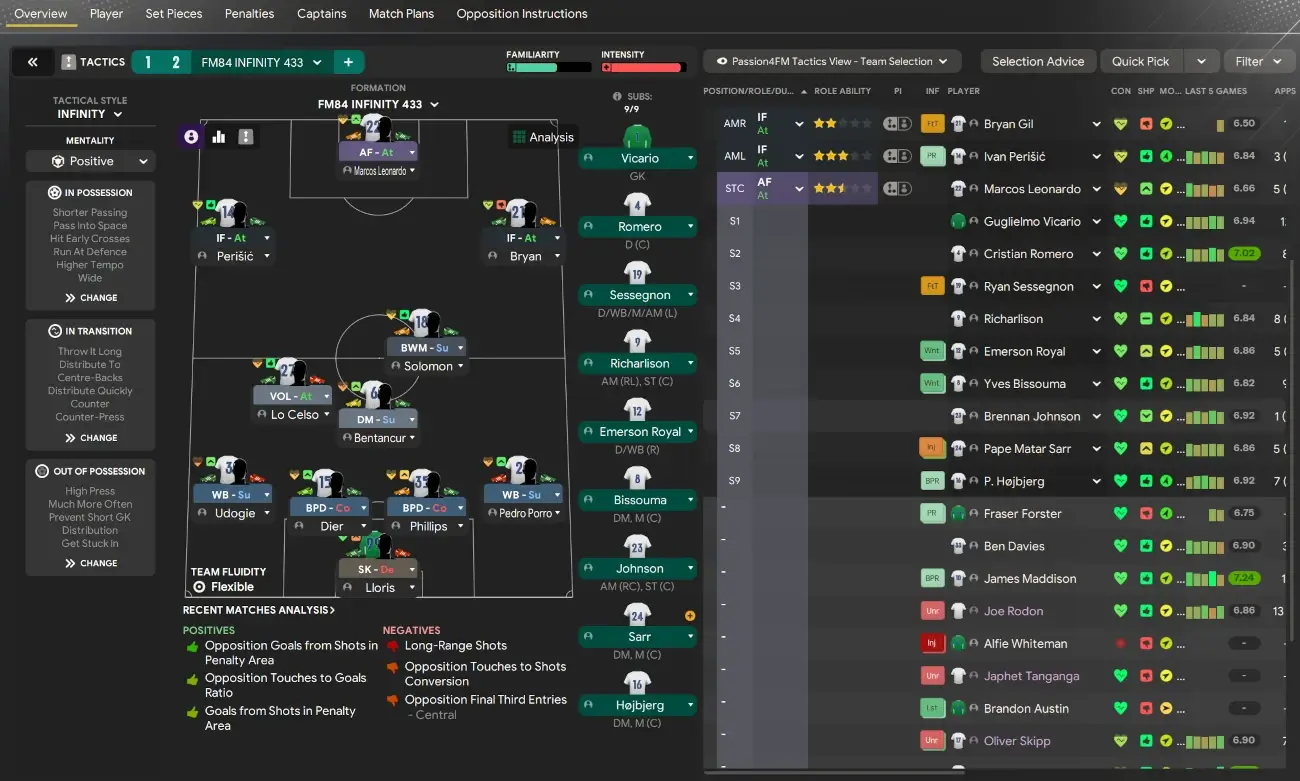Screen dimensions: 1300x781
Task: Click the Unr badge beside Joe Rodon
Action: [932, 611]
